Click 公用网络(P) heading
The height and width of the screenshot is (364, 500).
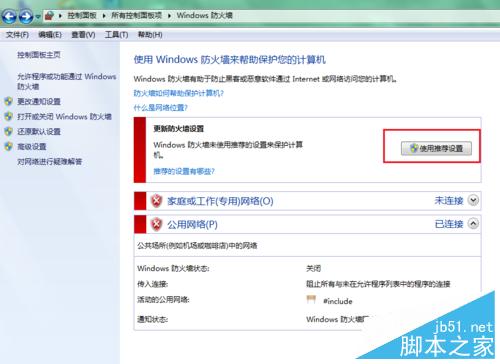(x=192, y=225)
